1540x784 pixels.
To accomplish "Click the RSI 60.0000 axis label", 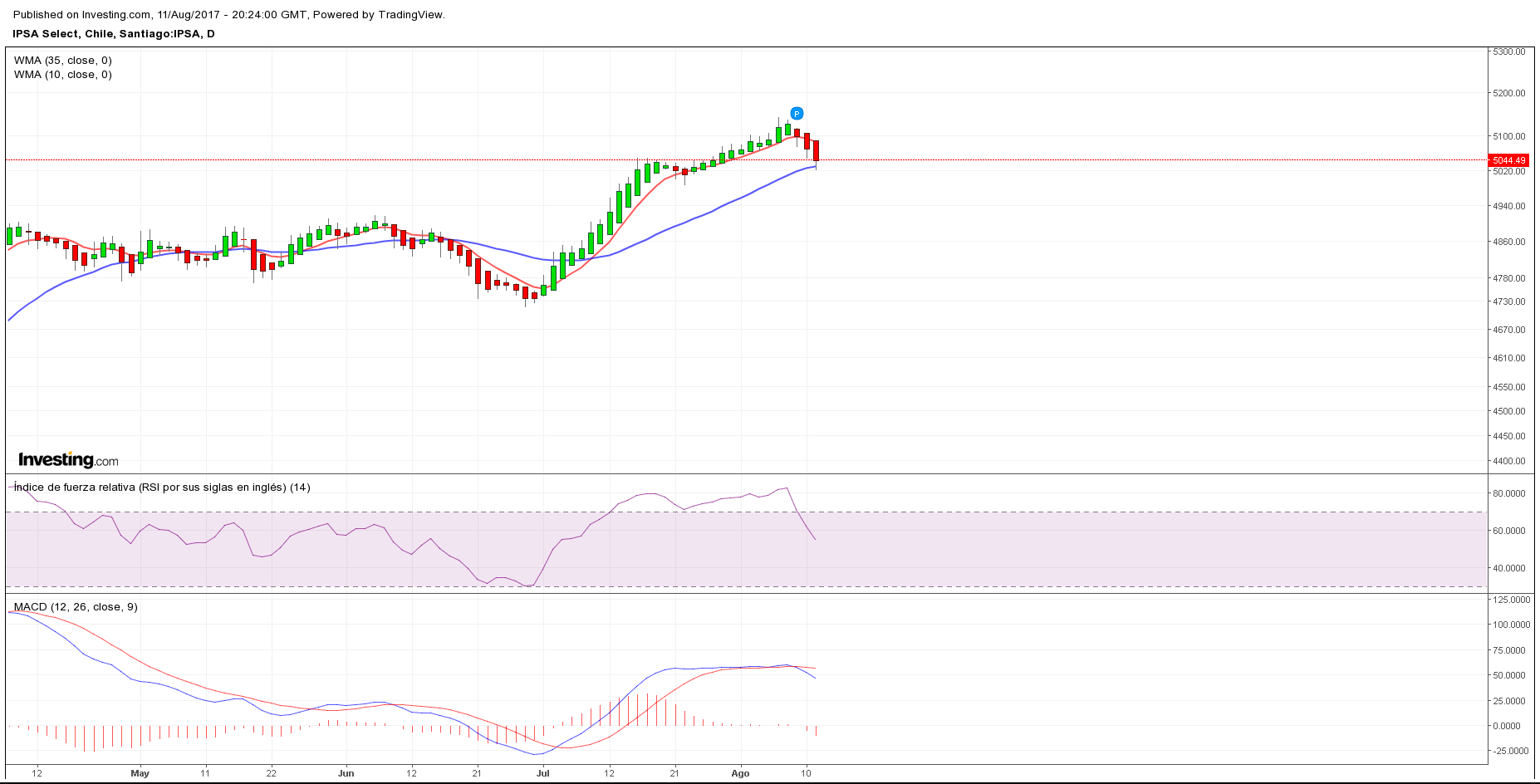I will coord(1509,531).
